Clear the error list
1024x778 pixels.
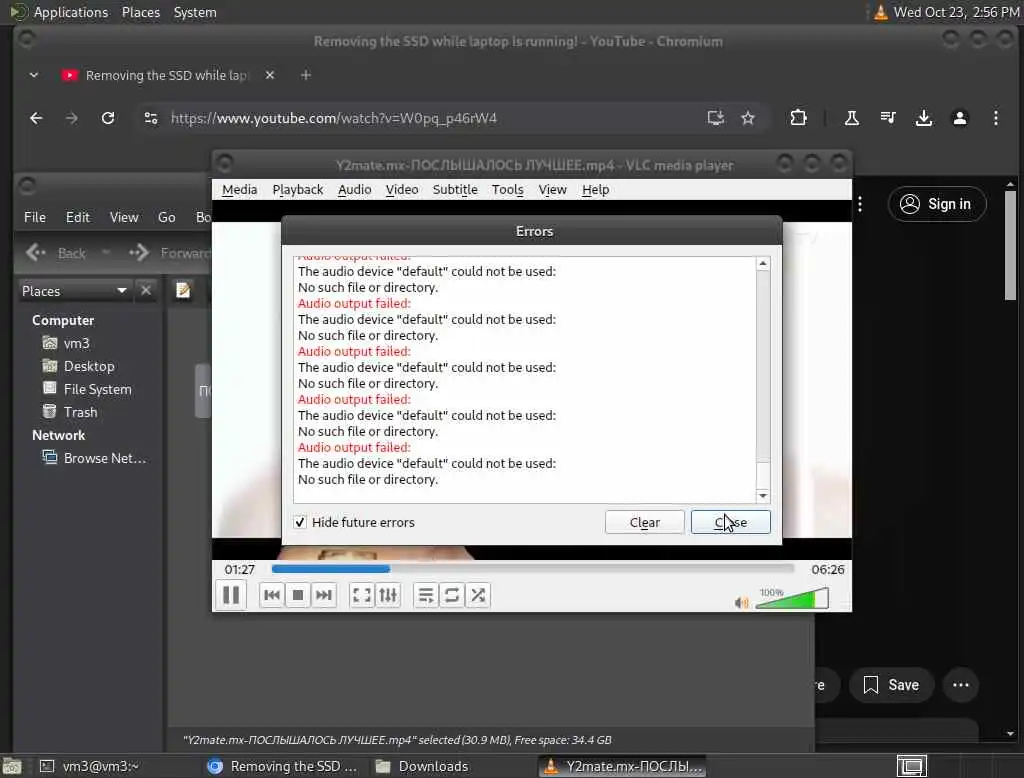pos(645,522)
